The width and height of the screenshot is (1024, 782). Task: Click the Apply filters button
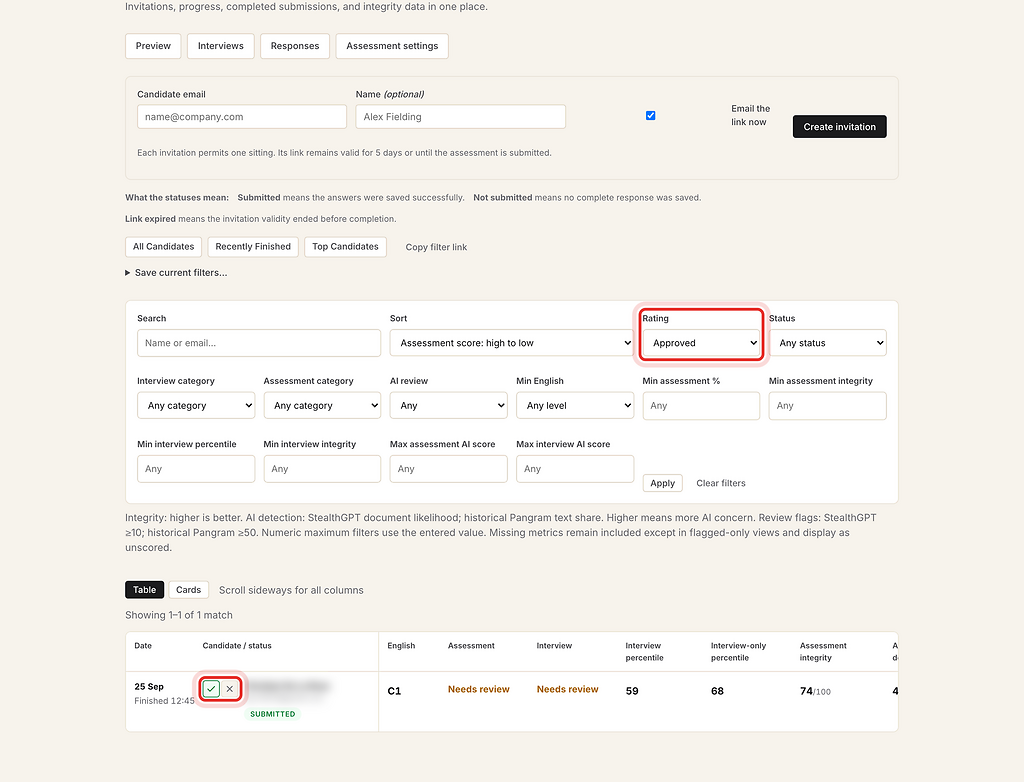tap(662, 483)
